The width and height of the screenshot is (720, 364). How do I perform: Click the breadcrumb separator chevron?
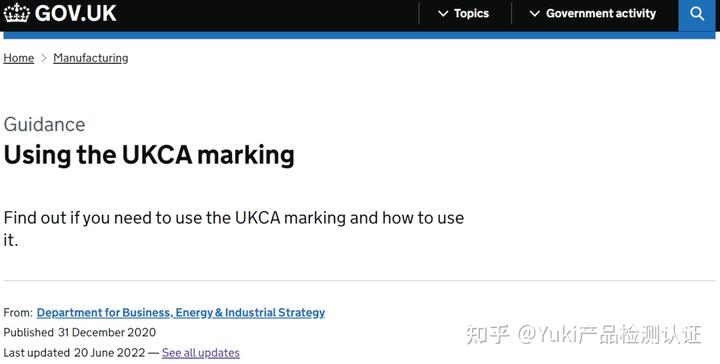pyautogui.click(x=44, y=58)
